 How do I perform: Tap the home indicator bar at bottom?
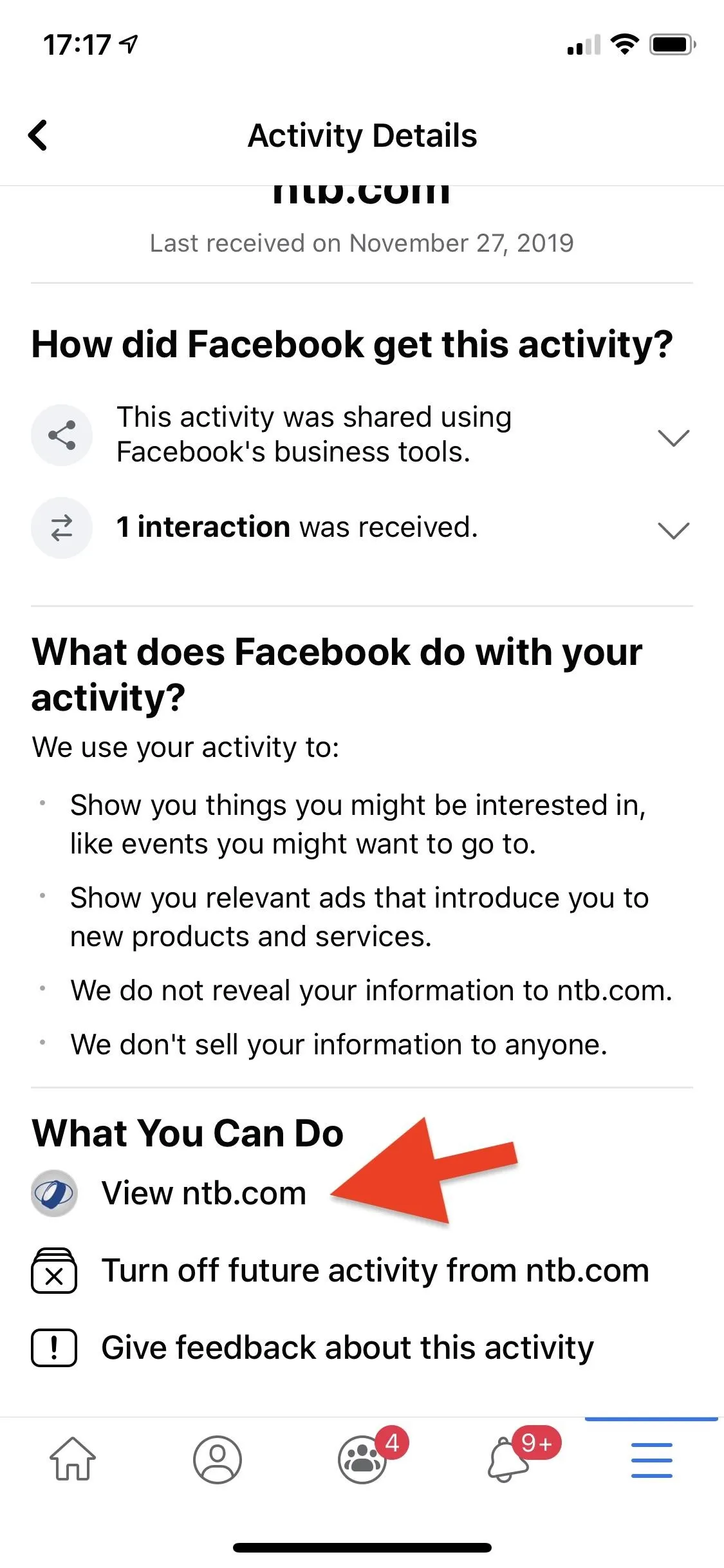pyautogui.click(x=362, y=1547)
